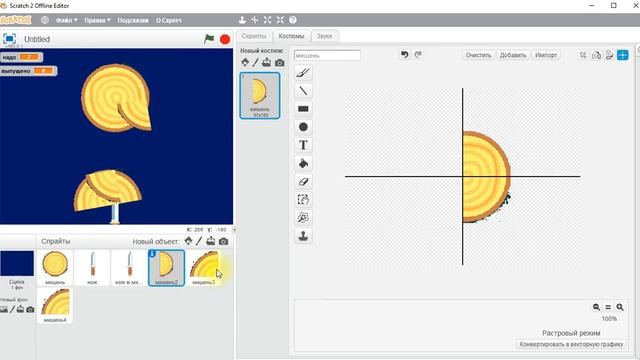Upload costume from file
640x360 pixels.
pyautogui.click(x=267, y=62)
